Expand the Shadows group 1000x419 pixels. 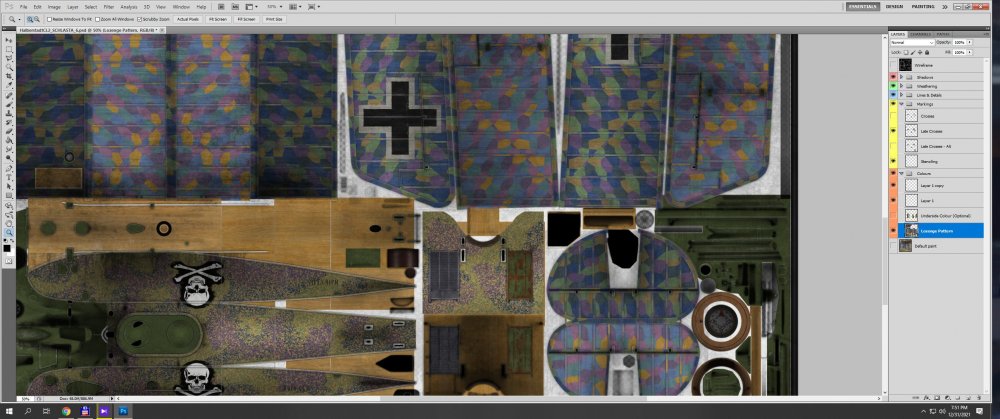point(901,77)
